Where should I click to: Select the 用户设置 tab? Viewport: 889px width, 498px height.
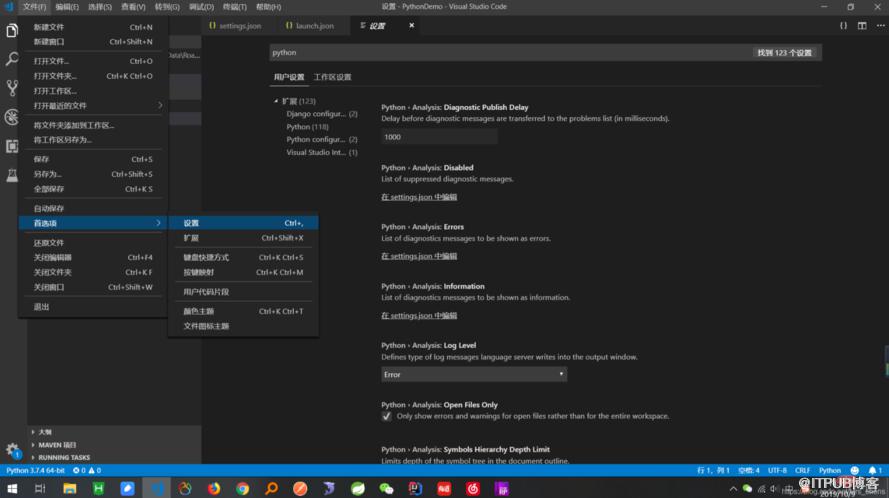point(289,77)
